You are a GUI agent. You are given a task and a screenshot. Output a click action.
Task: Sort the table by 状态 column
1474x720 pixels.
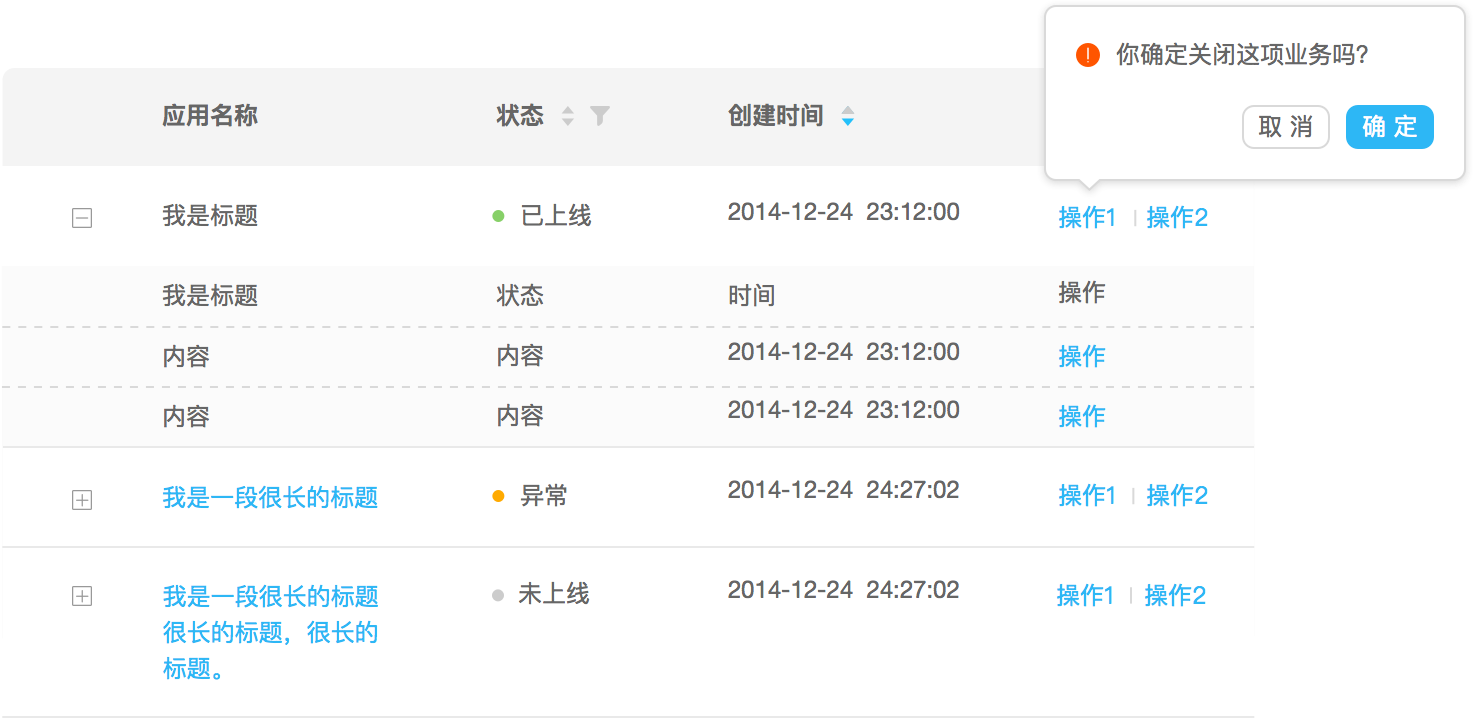[x=567, y=116]
